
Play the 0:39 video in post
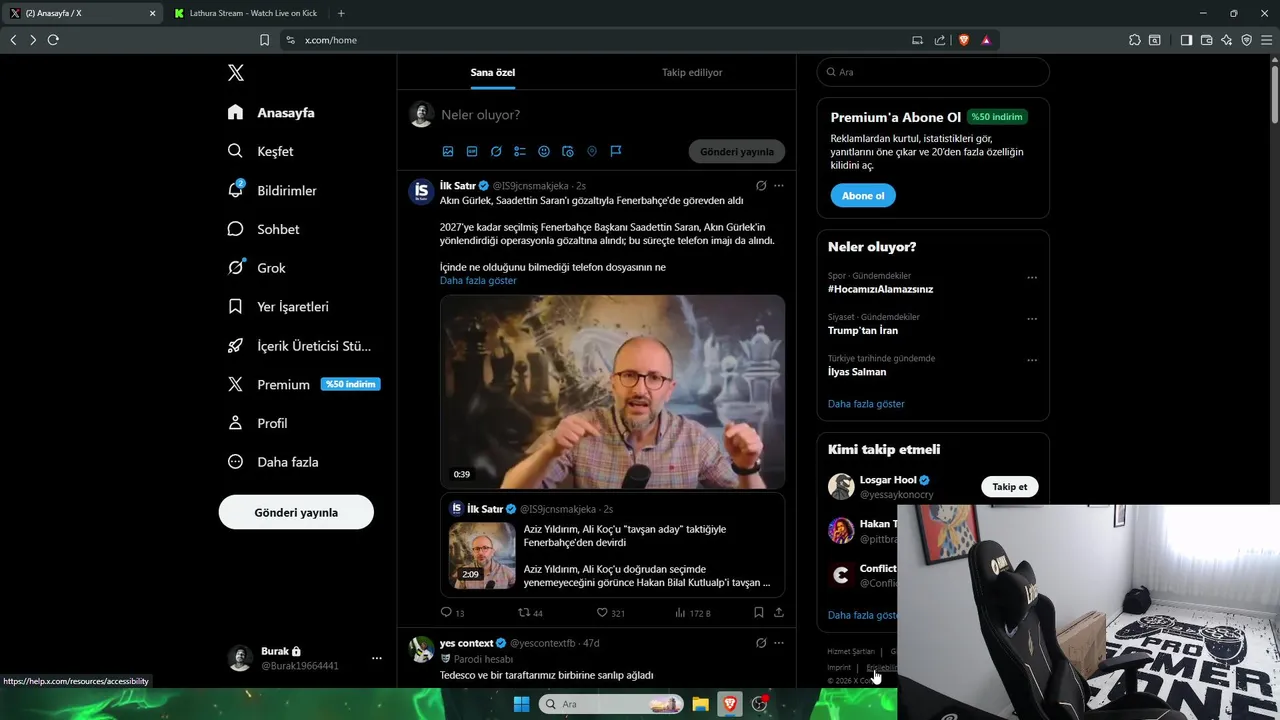[x=612, y=391]
